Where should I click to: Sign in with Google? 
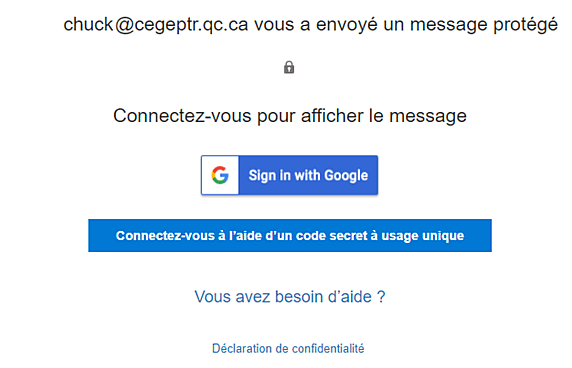(289, 175)
